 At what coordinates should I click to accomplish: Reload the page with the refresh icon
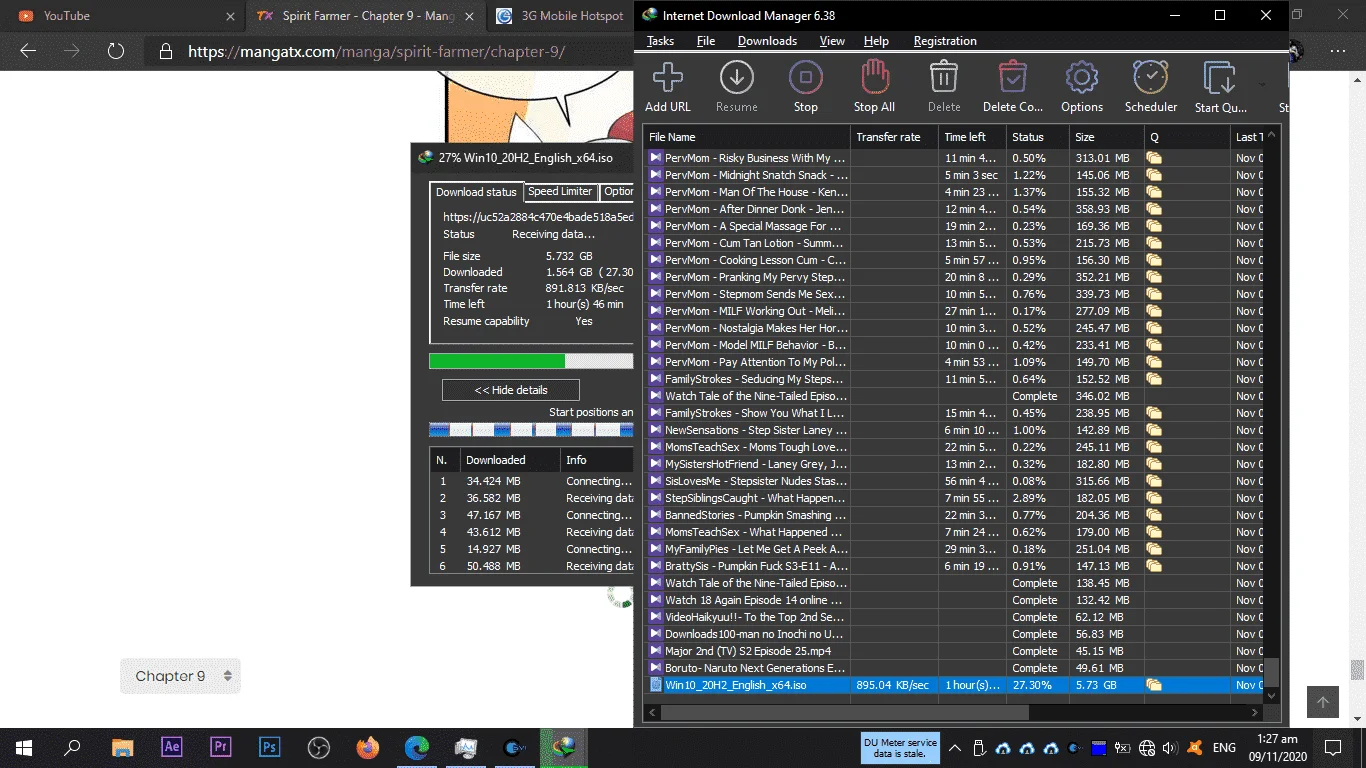pyautogui.click(x=116, y=51)
